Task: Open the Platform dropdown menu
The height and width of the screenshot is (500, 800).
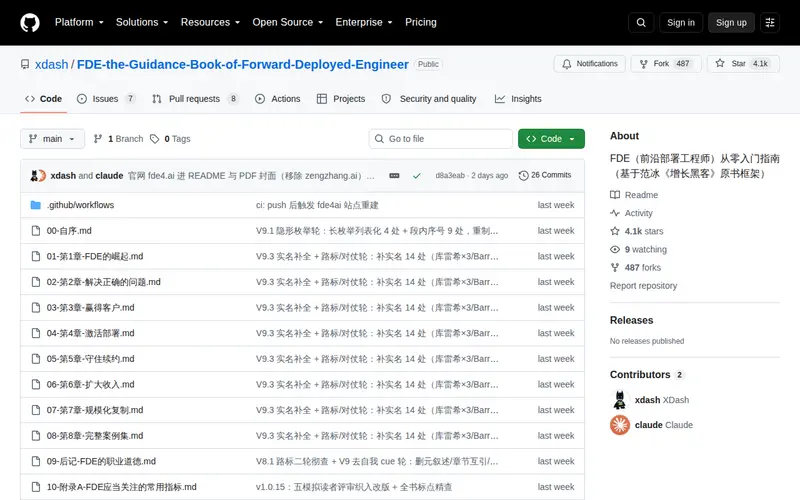Action: [x=79, y=22]
